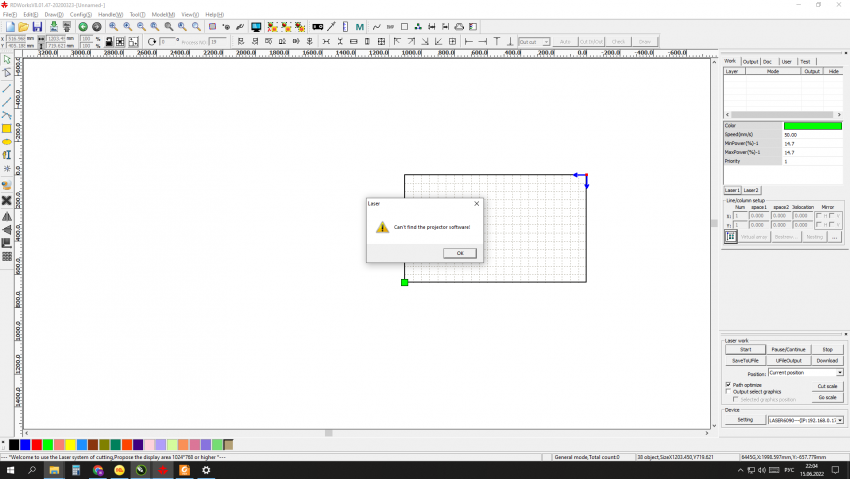Open the Out cut dropdown in toolbar

(544, 42)
